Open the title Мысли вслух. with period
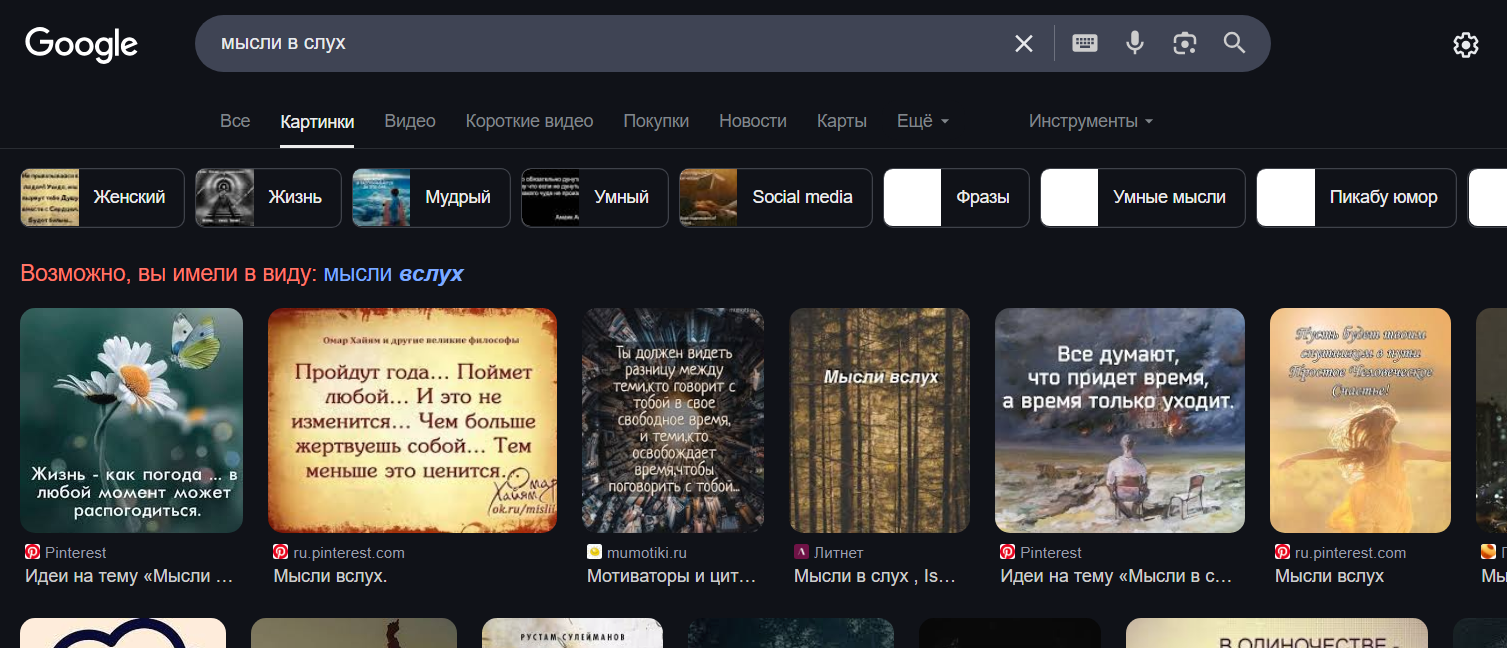Screen dimensions: 1507x648 [x=330, y=576]
